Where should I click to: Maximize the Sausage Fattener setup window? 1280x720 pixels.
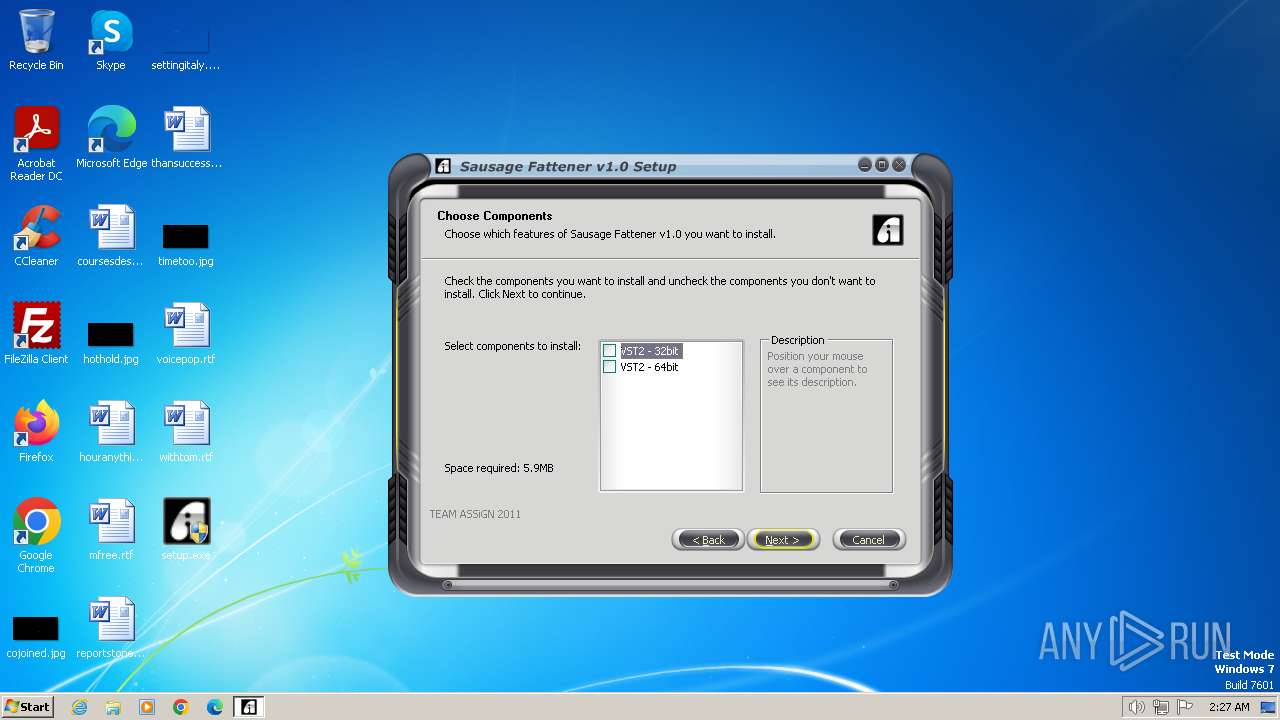coord(881,165)
